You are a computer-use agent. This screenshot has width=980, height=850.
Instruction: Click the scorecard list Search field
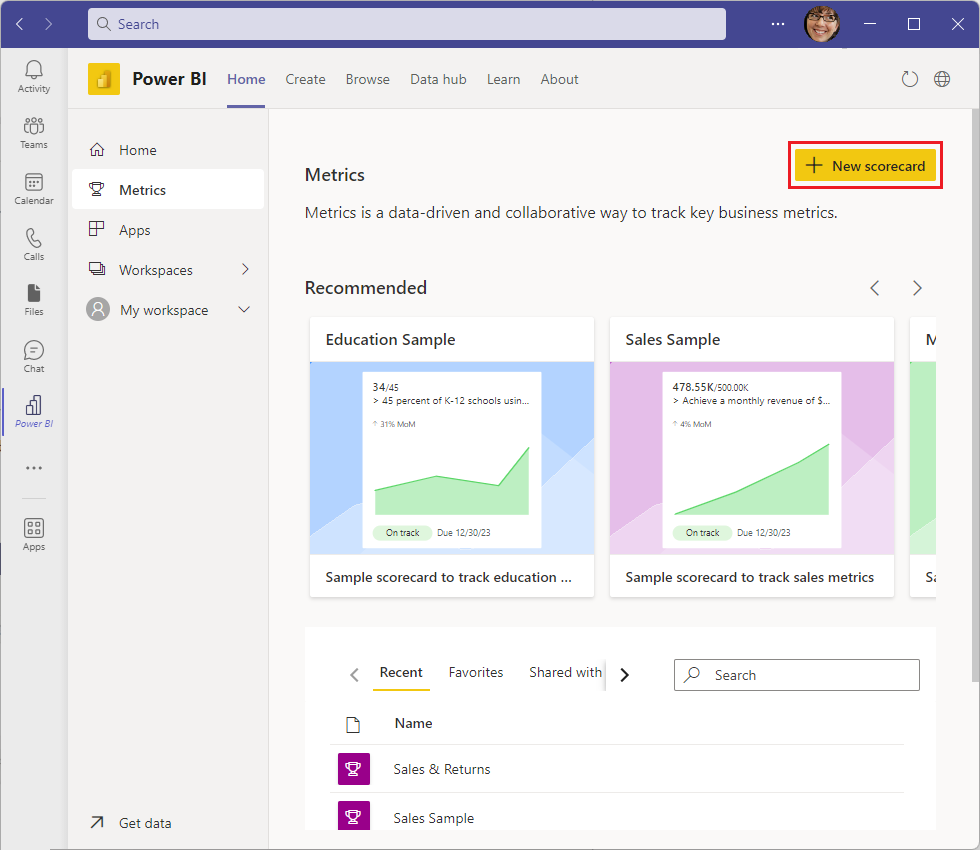(797, 675)
